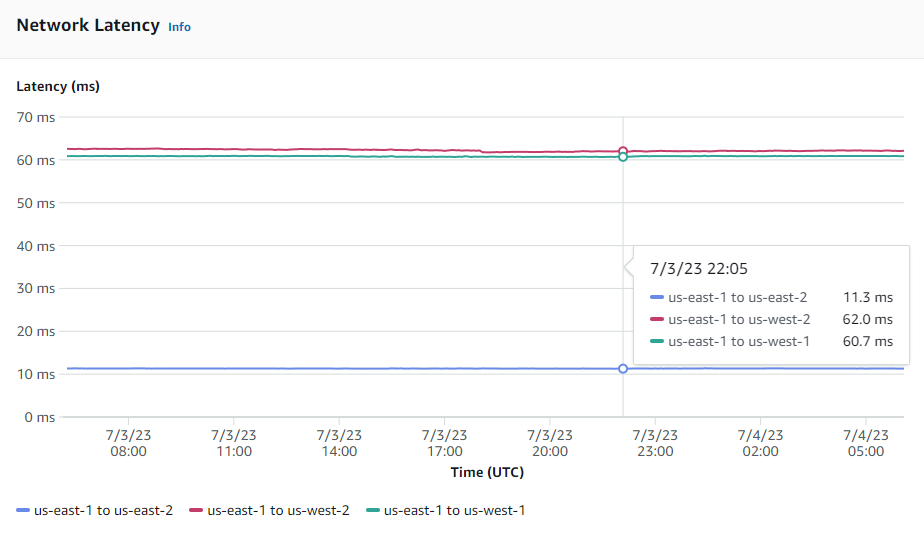Open the Info link beside Network Latency

click(x=179, y=27)
